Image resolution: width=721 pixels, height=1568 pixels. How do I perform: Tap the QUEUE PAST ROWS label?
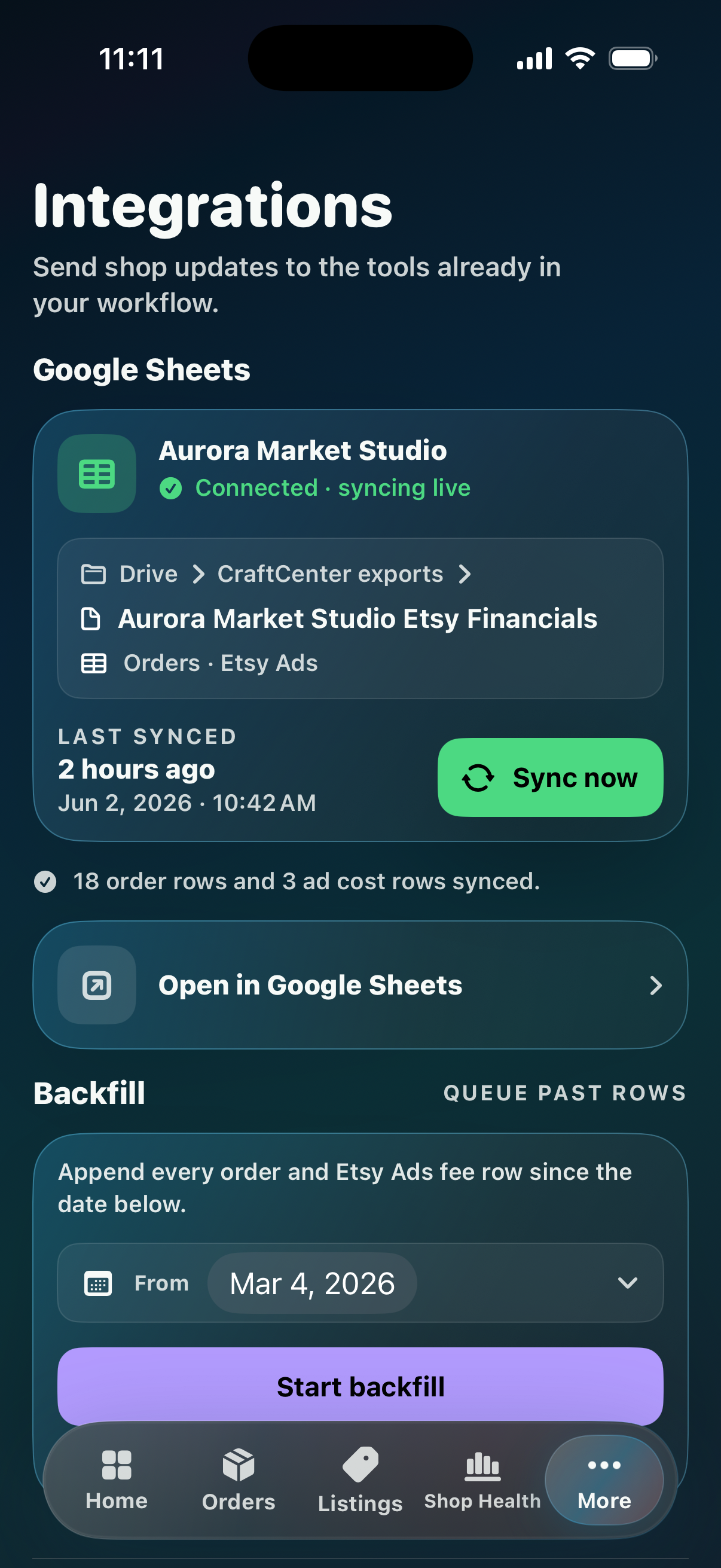pyautogui.click(x=565, y=1093)
